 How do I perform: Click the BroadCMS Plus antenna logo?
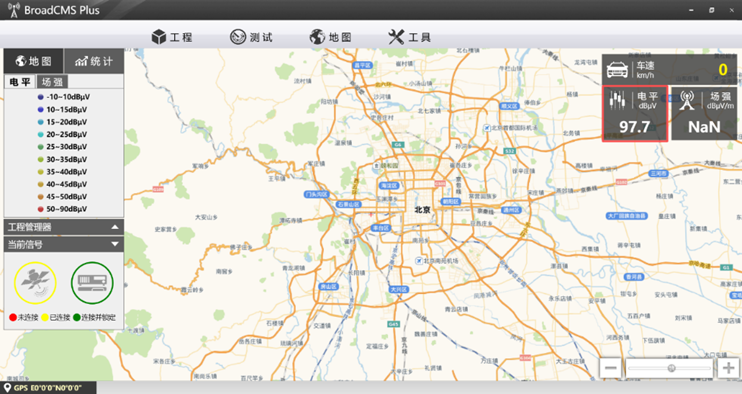pyautogui.click(x=14, y=9)
